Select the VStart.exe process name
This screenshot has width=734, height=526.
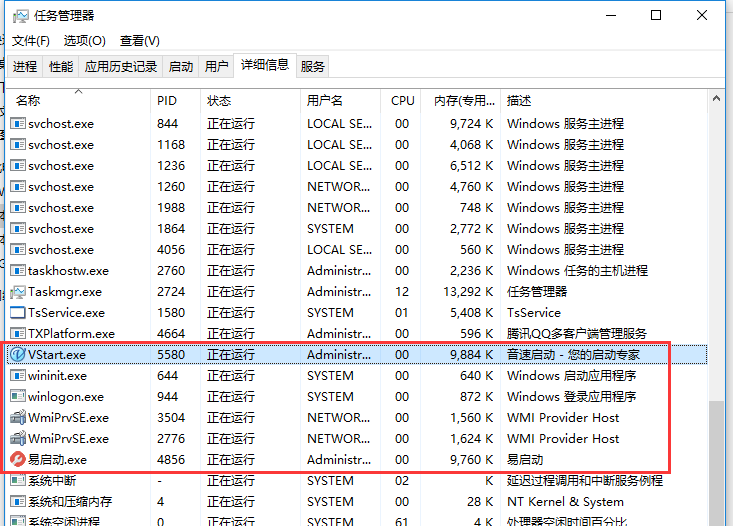point(57,355)
